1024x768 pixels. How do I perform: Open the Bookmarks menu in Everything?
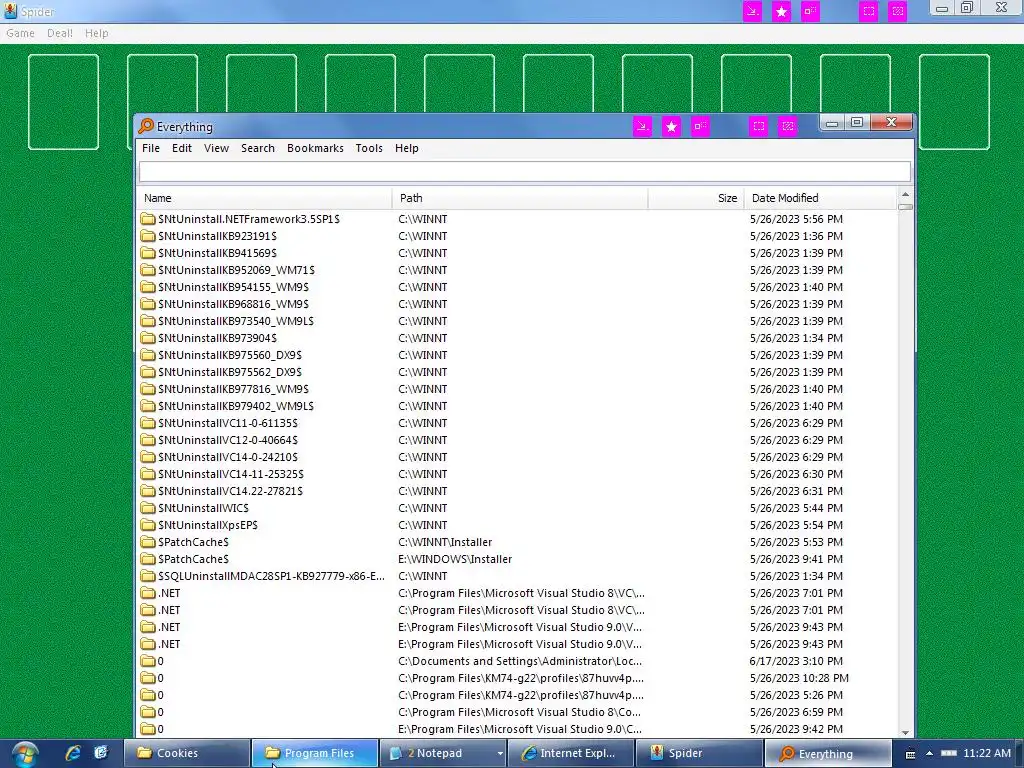(x=315, y=148)
